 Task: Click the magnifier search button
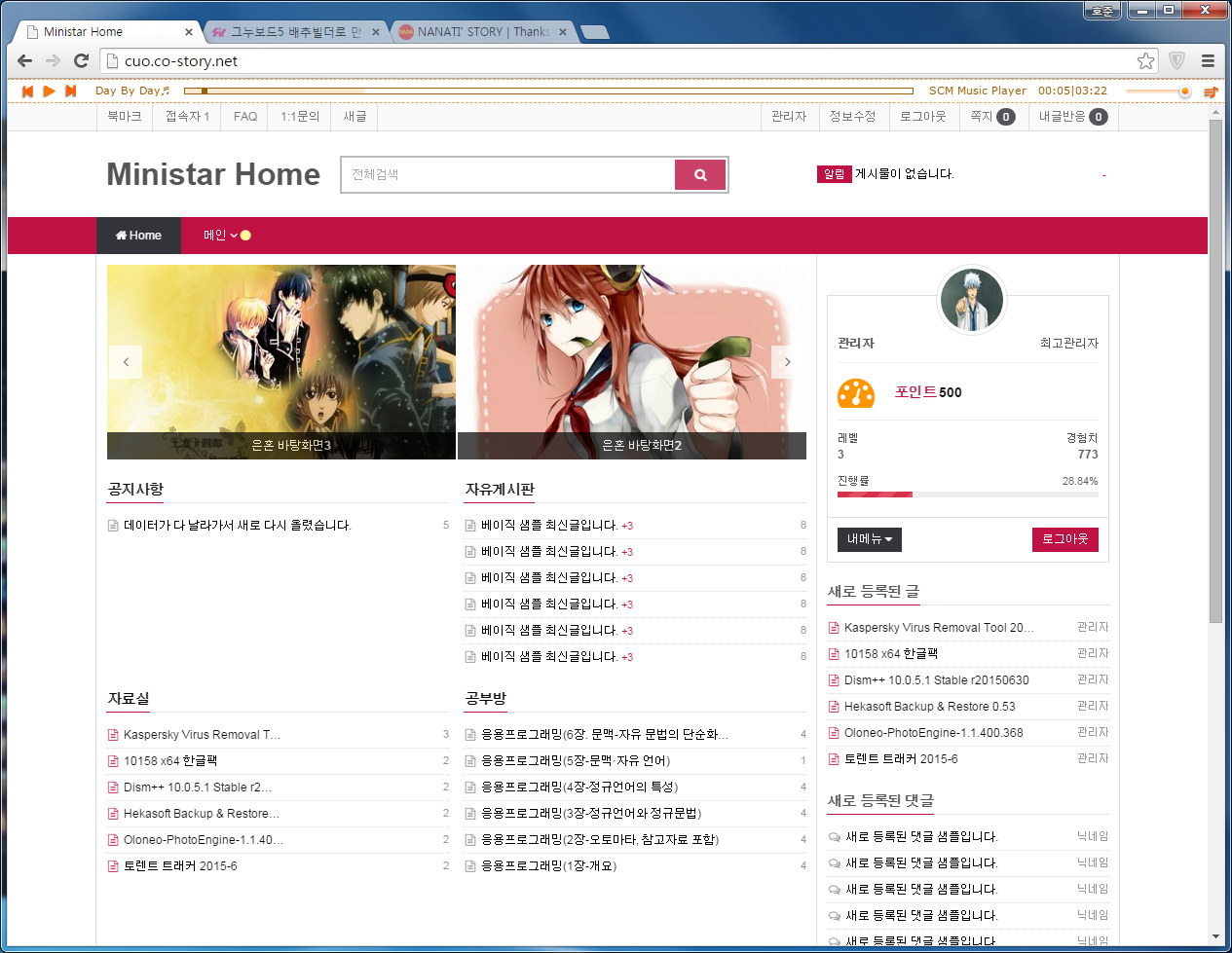pos(700,175)
